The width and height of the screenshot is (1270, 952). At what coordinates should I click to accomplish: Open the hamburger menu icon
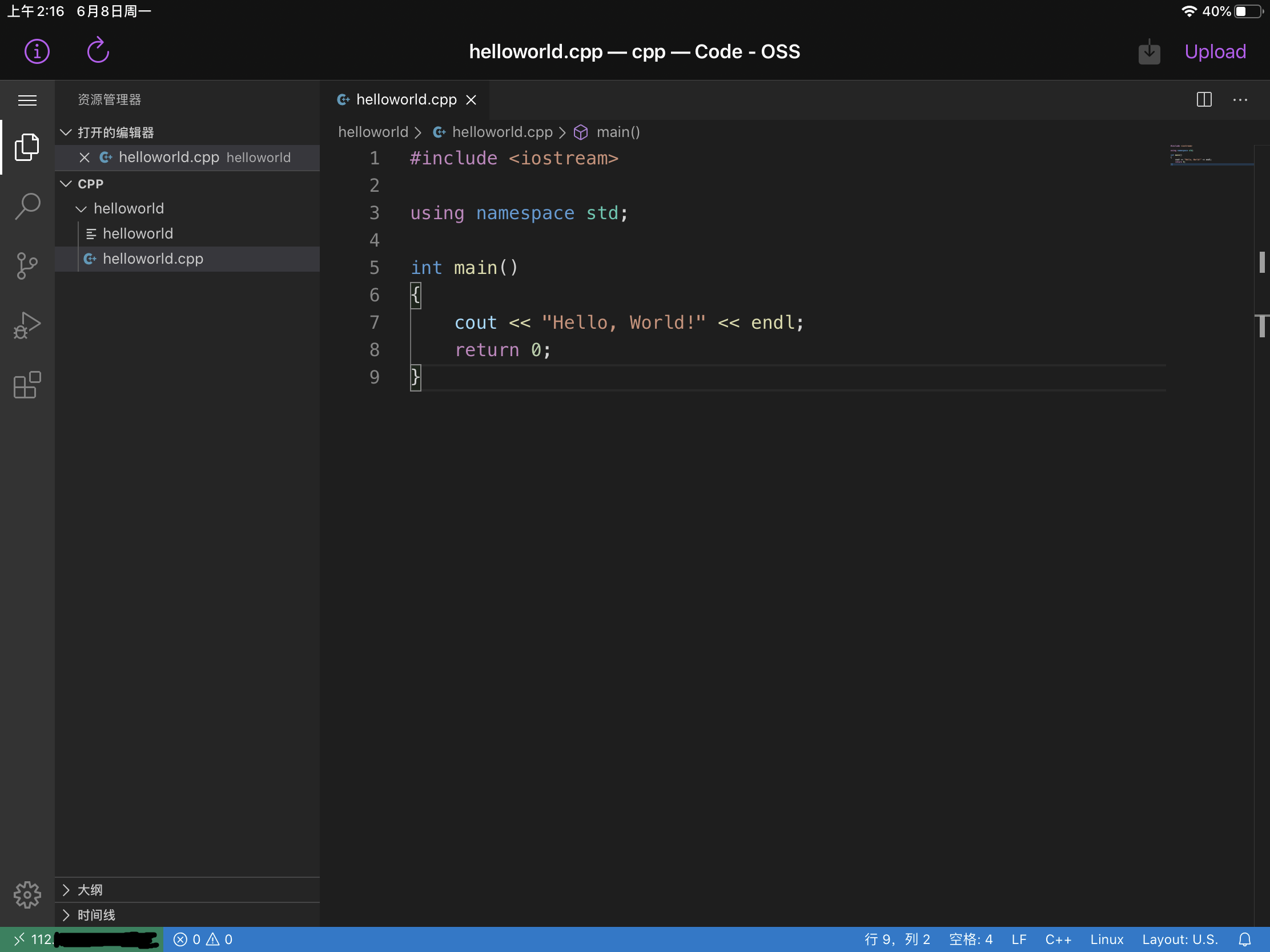point(27,100)
